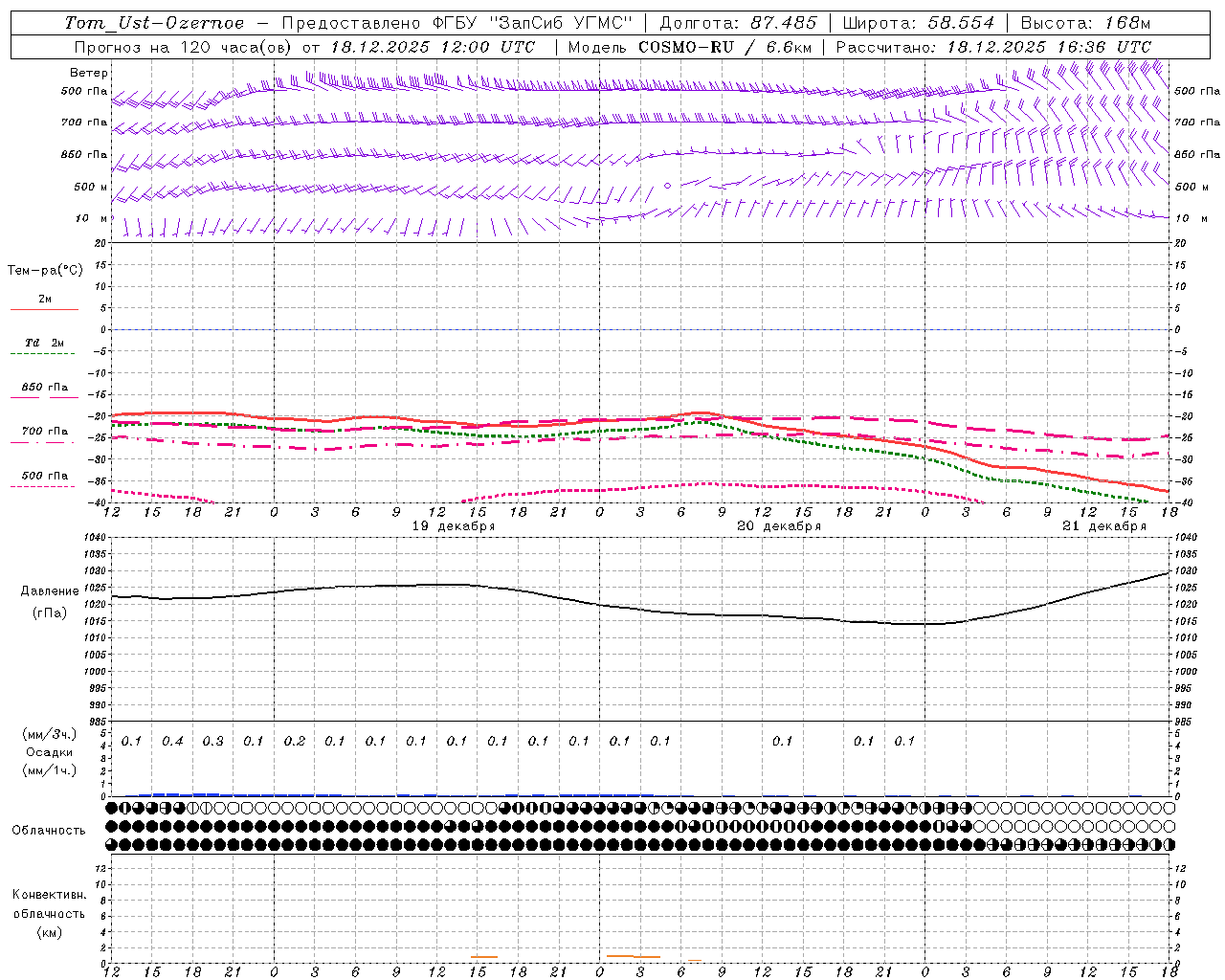Click the dashed line sample under Td 2м
Screen dimensions: 1225x980
[43, 353]
